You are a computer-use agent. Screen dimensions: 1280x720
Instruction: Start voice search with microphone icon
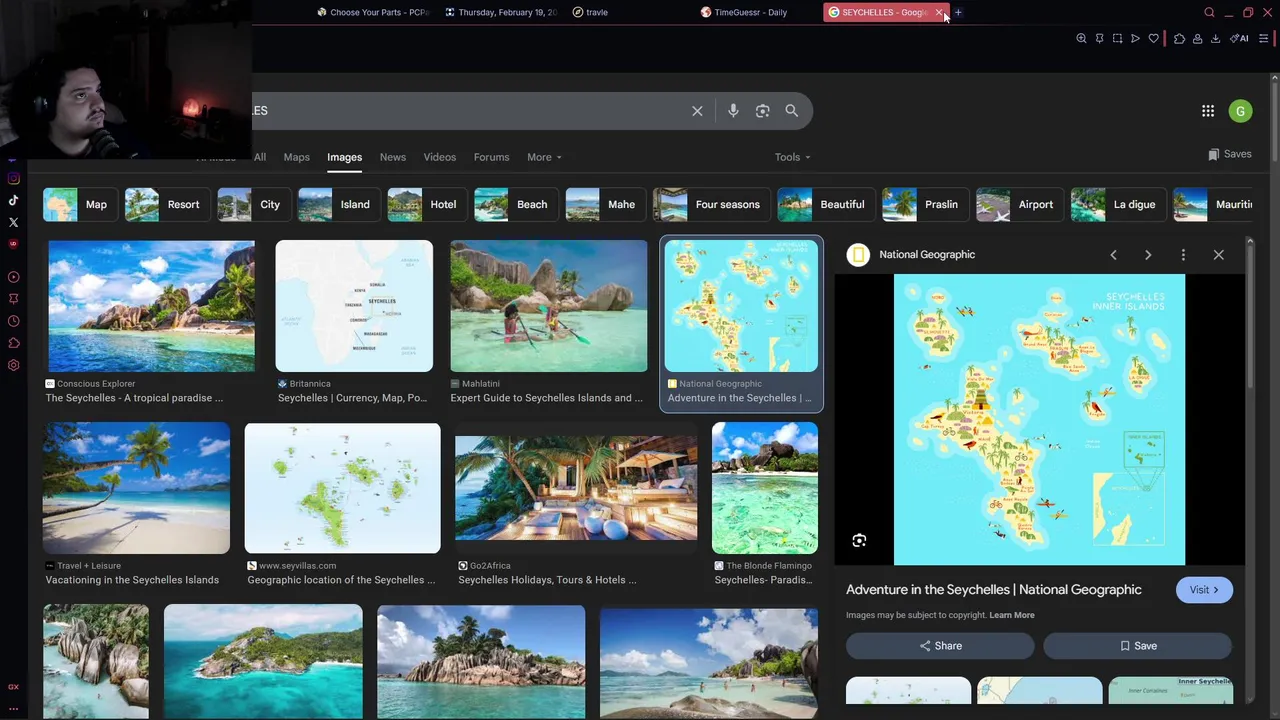tap(733, 111)
